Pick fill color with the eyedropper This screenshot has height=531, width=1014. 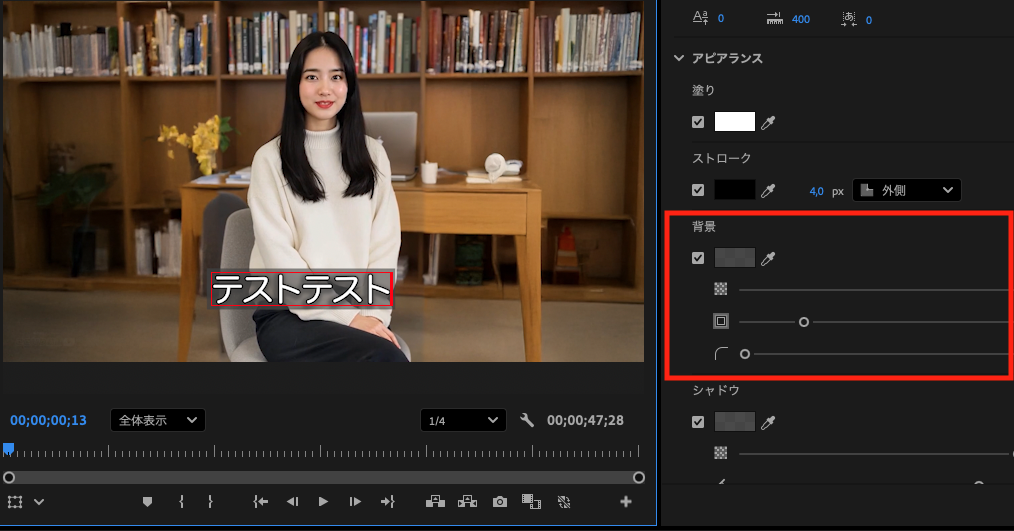coord(768,122)
